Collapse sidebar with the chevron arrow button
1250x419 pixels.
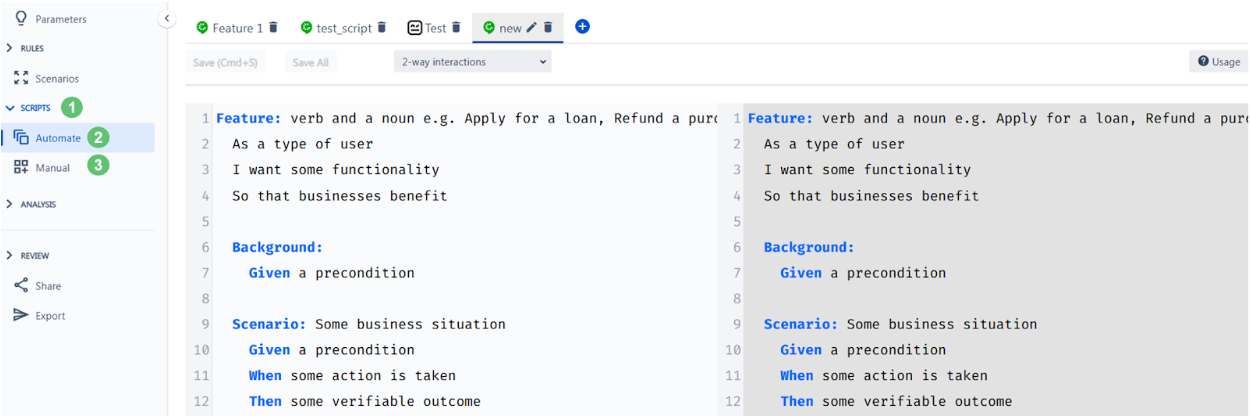click(167, 19)
